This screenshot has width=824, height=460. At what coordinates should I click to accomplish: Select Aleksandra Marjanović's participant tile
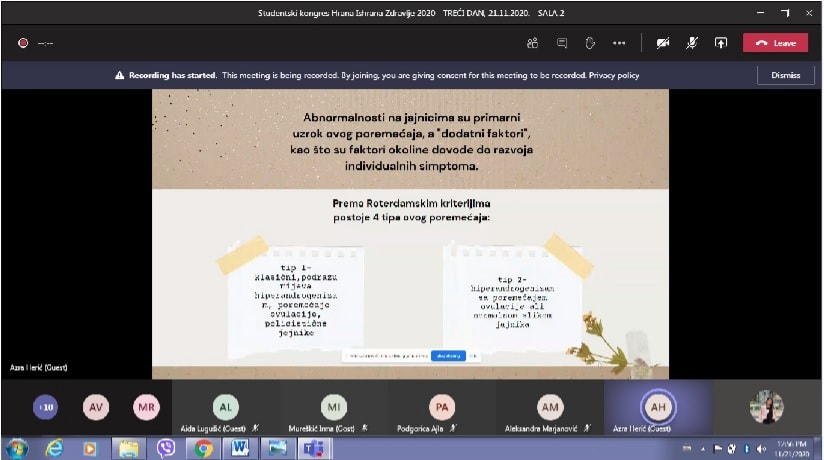point(550,407)
